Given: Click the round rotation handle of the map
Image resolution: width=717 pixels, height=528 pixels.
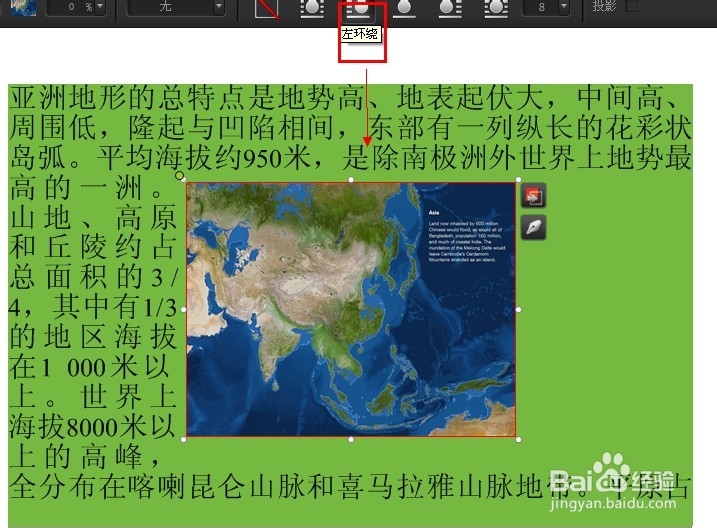Looking at the screenshot, I should click(180, 176).
